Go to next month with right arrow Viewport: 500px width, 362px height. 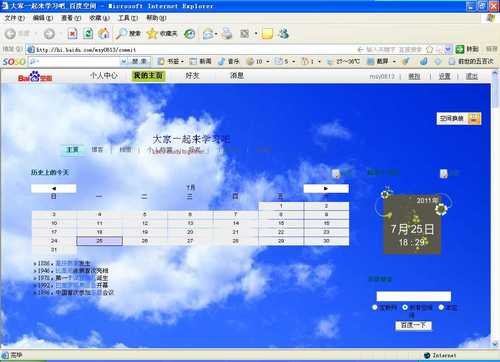326,188
